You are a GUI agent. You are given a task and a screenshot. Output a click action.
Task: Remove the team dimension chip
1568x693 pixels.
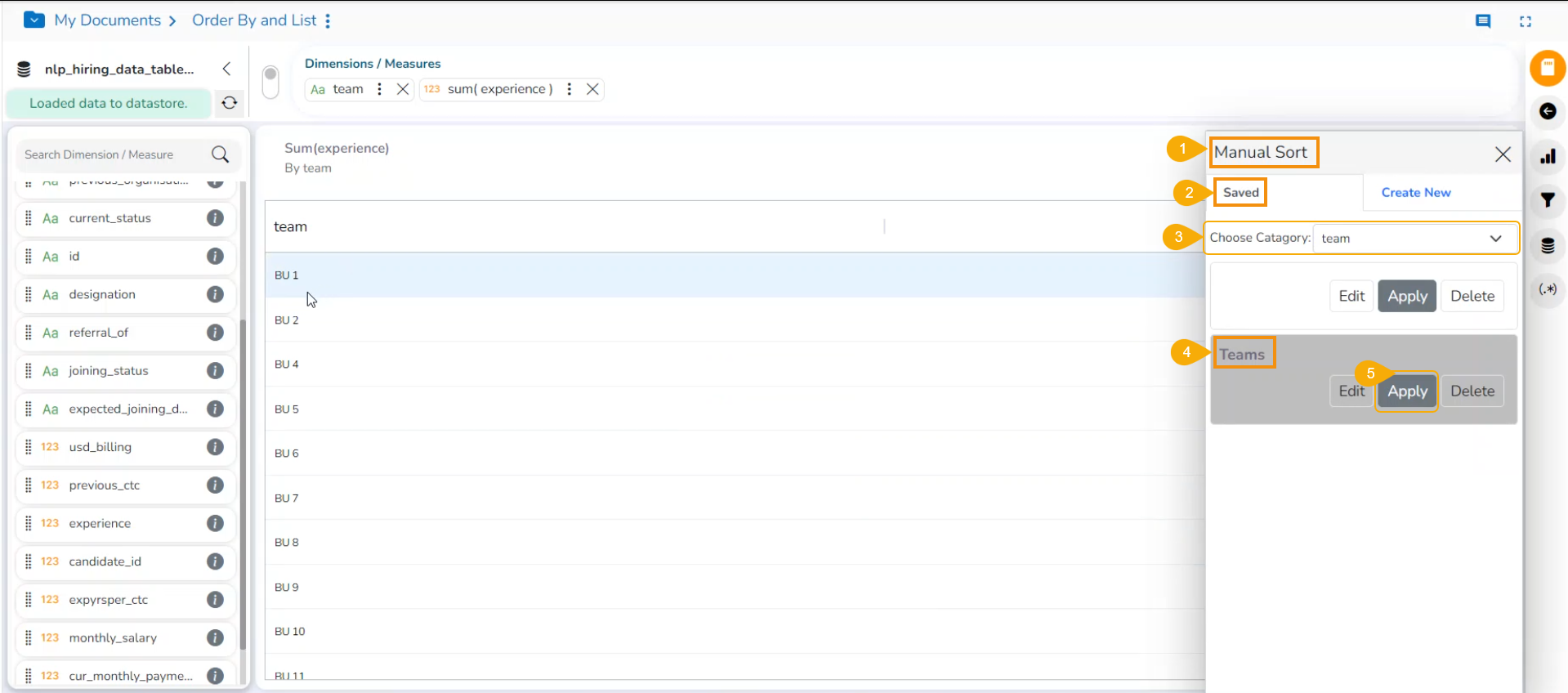403,89
